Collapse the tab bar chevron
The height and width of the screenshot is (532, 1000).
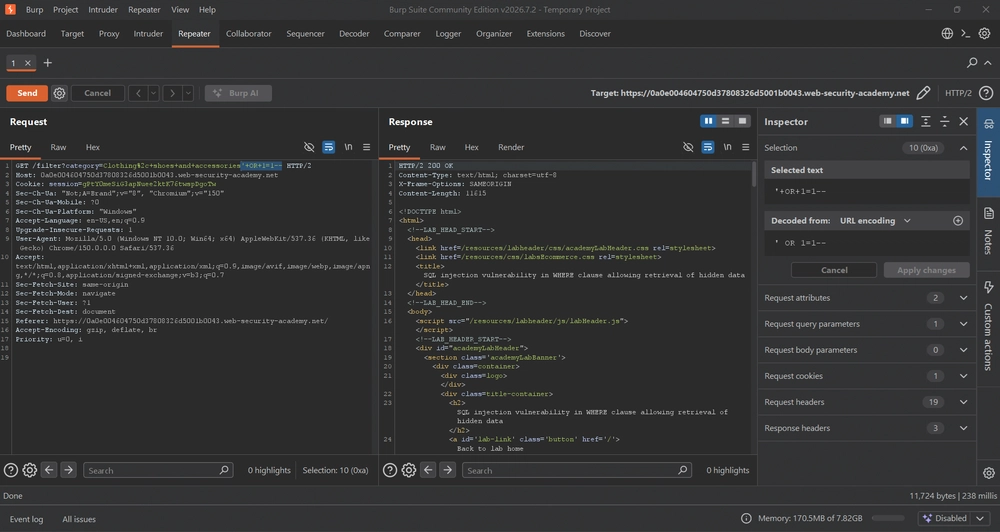(988, 63)
